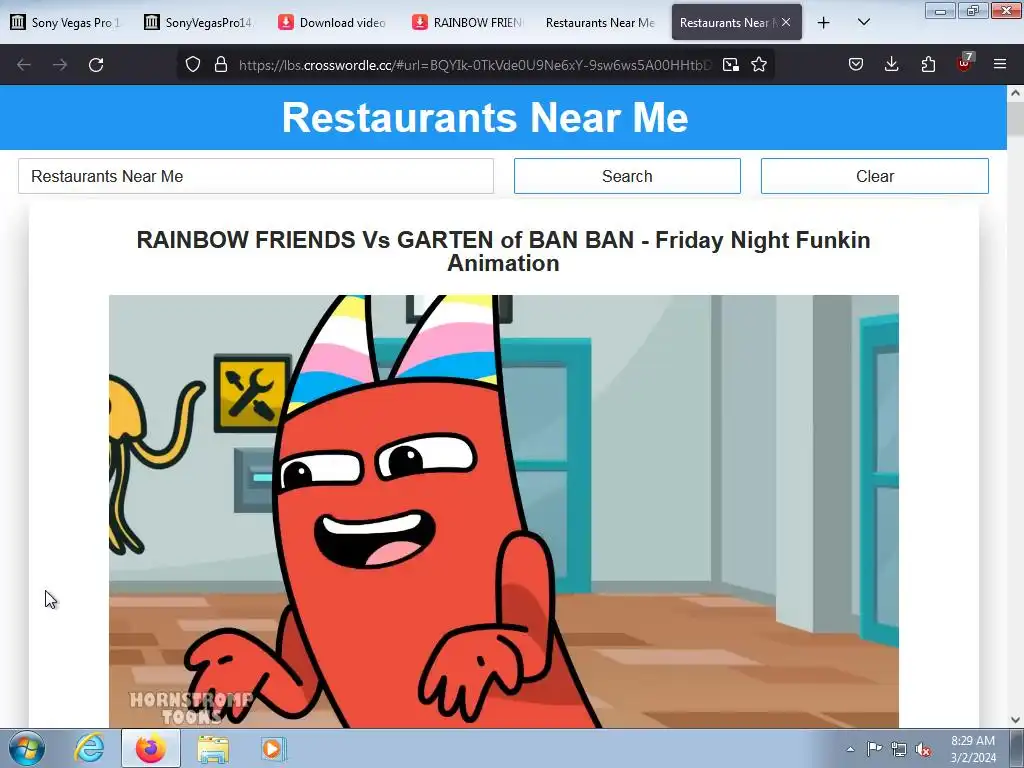Open the extensions puzzle icon
This screenshot has width=1024, height=768.
coord(928,64)
